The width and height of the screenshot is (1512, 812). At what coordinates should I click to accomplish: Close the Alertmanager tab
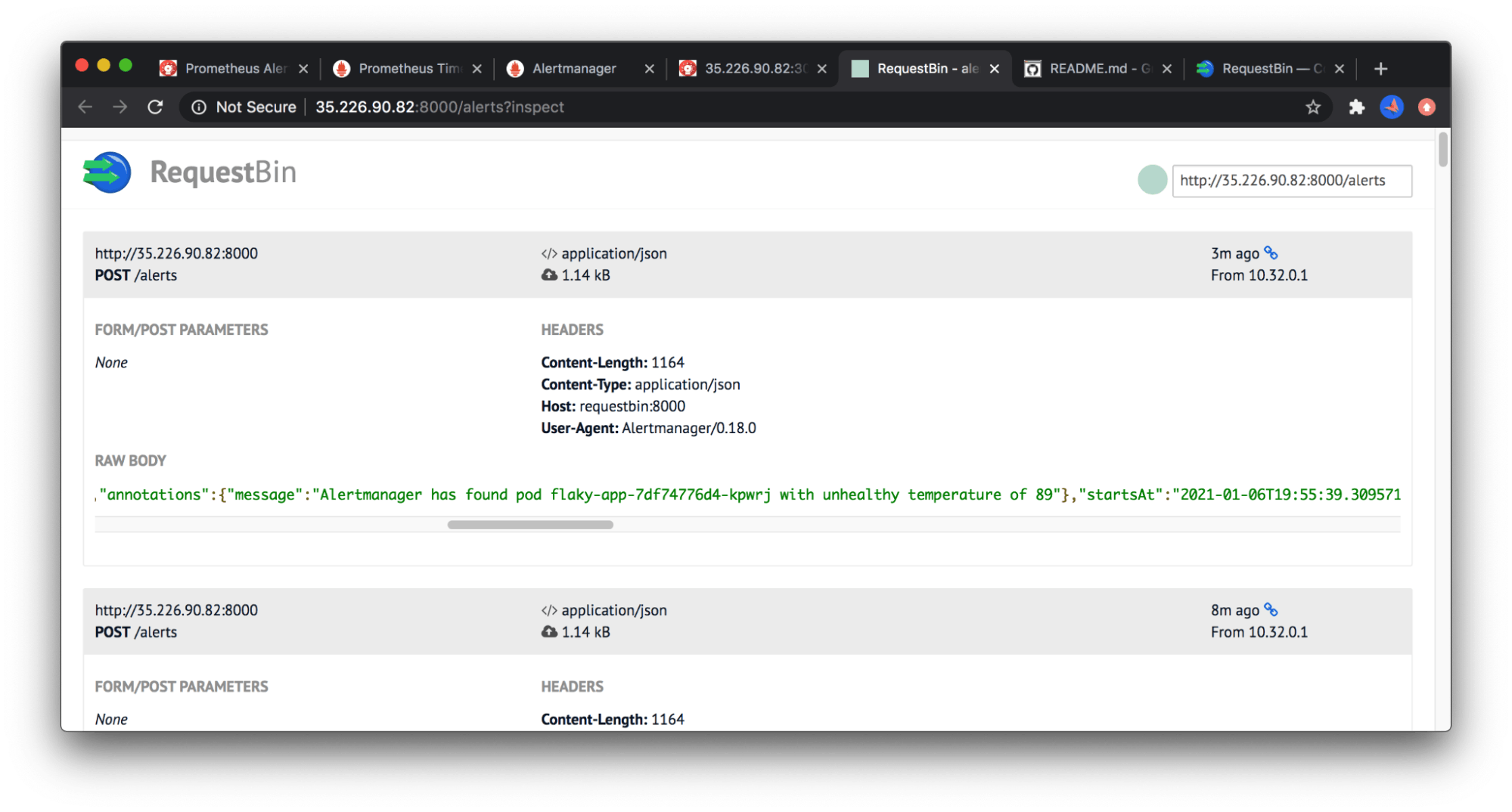pos(649,69)
